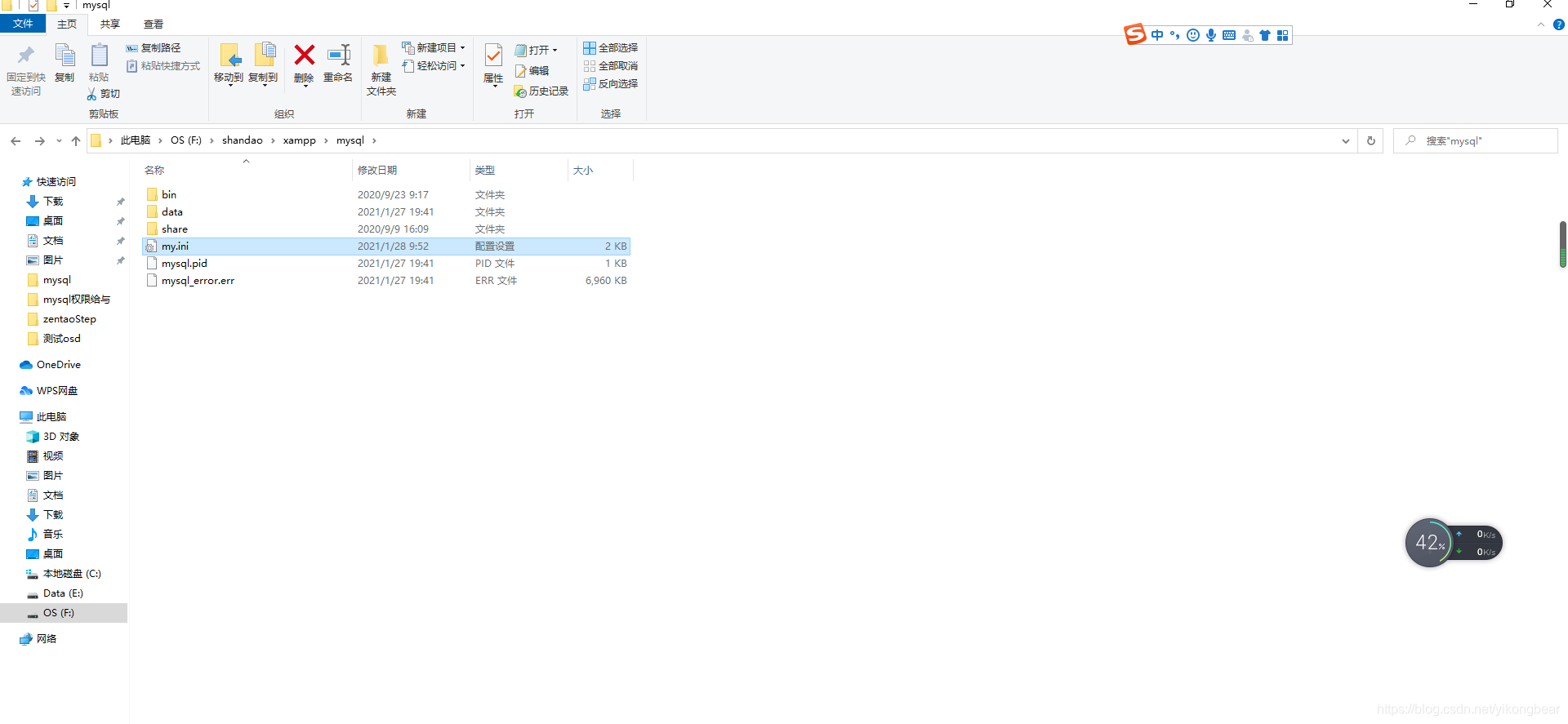The width and height of the screenshot is (1568, 724).
Task: Select the share folder
Action: point(385,229)
